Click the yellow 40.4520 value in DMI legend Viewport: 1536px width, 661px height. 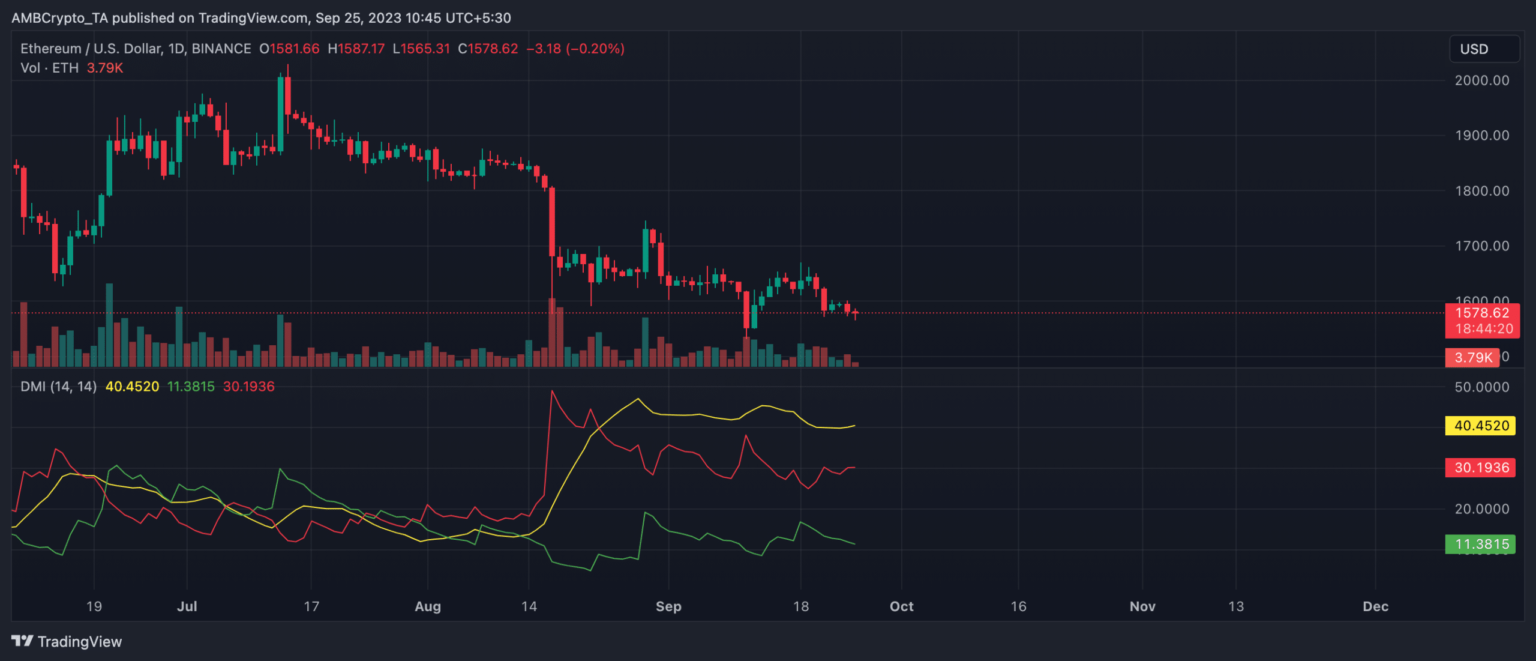click(x=133, y=386)
